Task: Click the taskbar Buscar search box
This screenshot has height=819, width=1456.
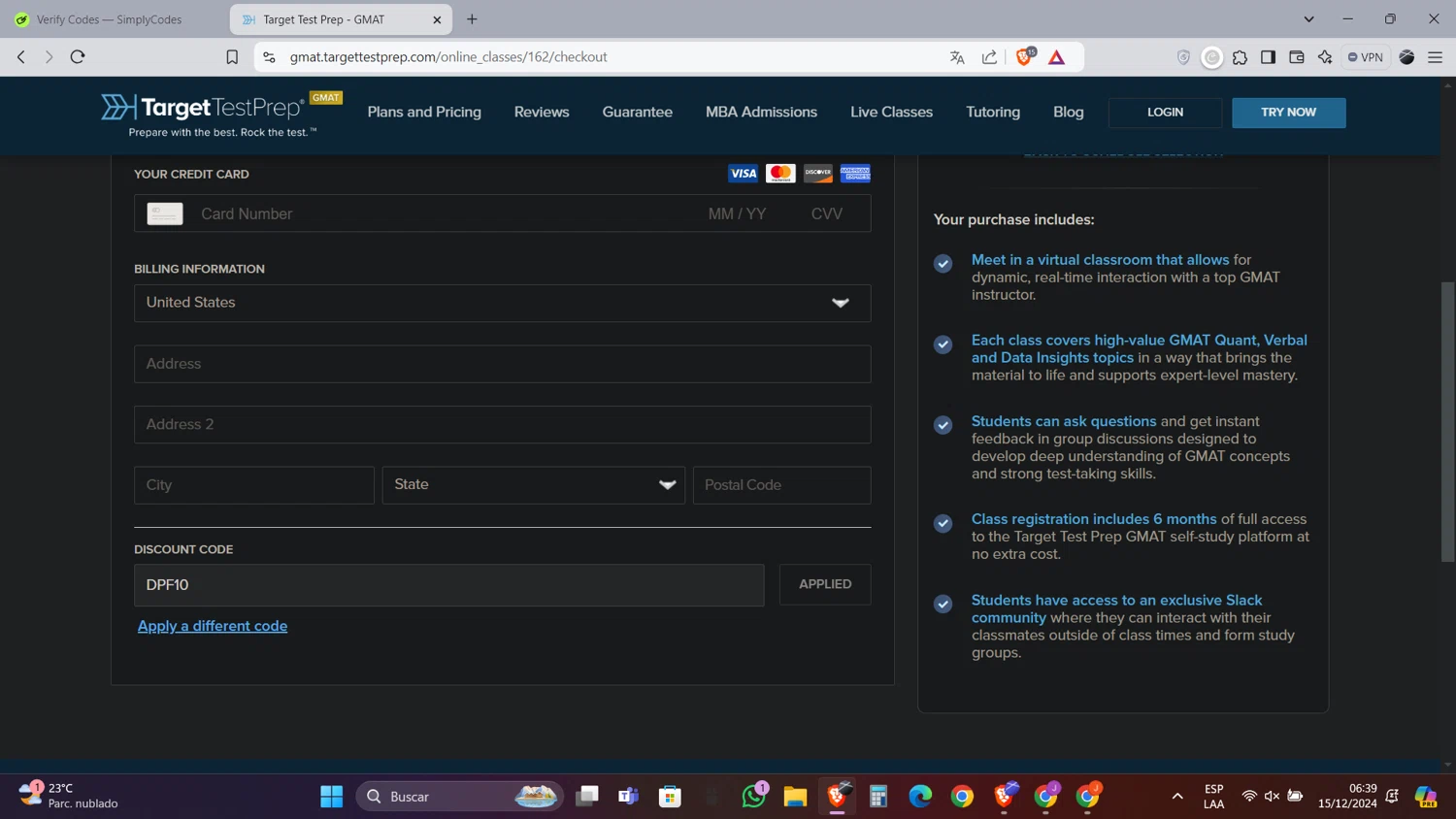Action: point(460,797)
